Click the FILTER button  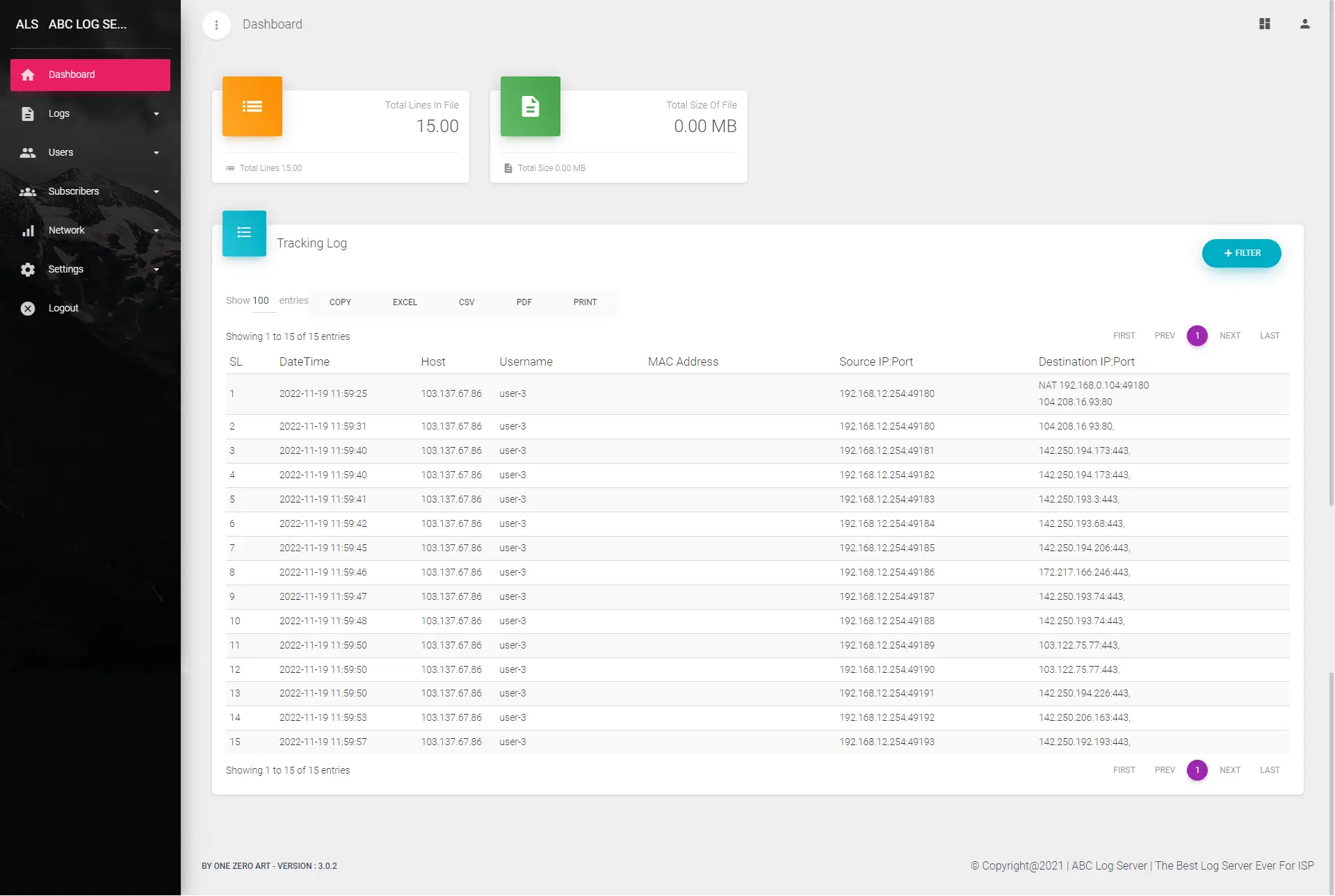click(1241, 253)
